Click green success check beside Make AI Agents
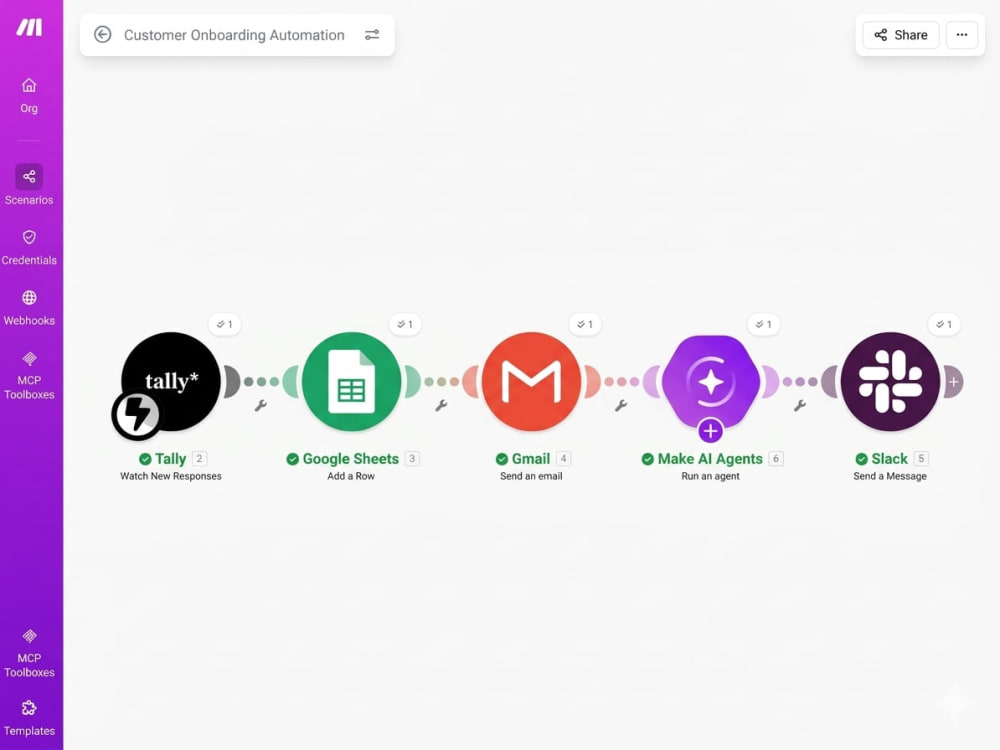The image size is (1000, 750). click(x=648, y=459)
